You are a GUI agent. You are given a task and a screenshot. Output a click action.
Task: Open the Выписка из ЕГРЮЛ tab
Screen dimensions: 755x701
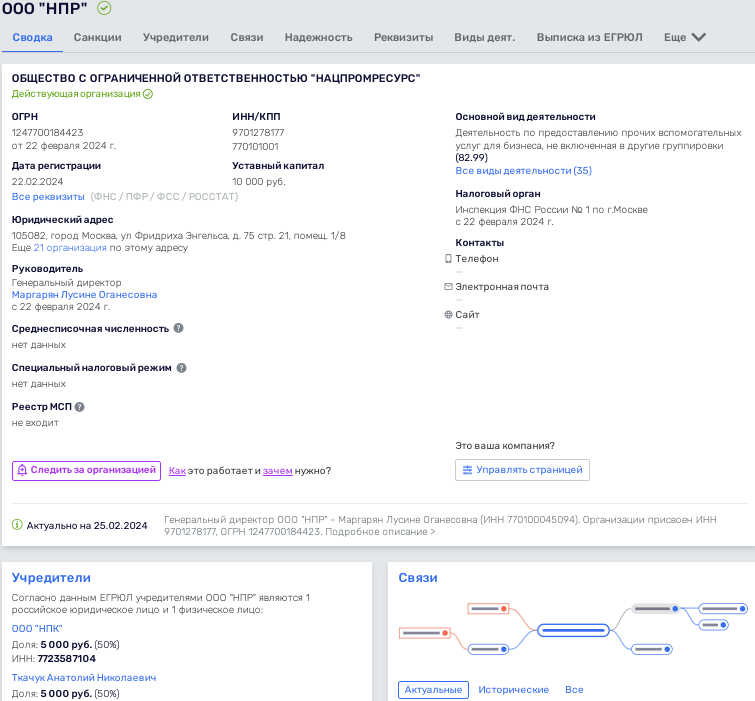point(589,37)
